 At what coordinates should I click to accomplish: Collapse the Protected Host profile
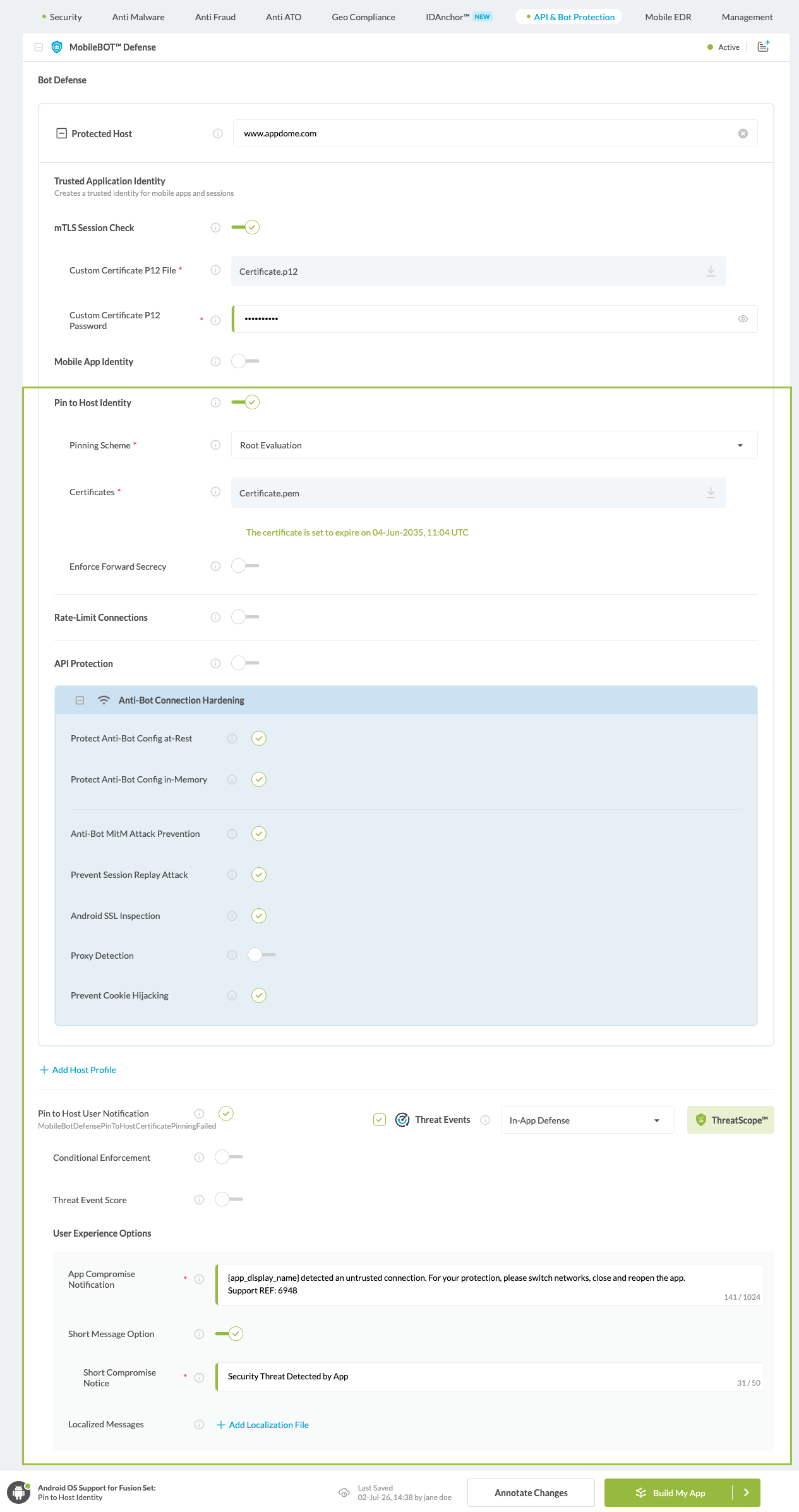pos(61,133)
